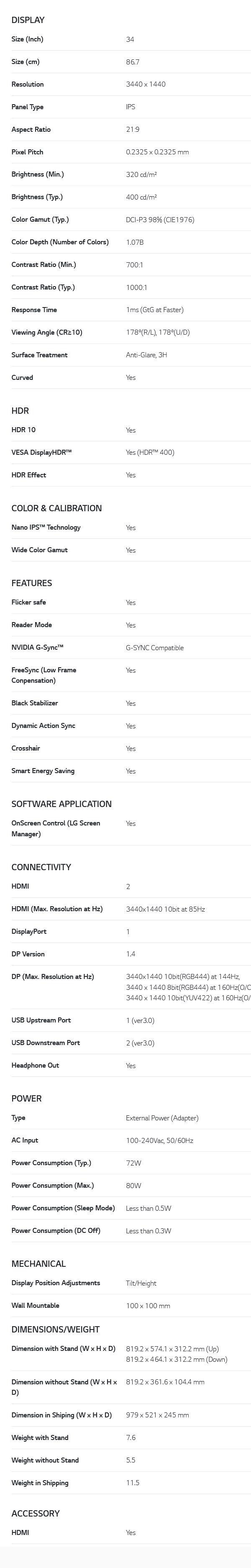Select the VESA DisplayHDR label
The image size is (251, 1568).
(x=41, y=452)
